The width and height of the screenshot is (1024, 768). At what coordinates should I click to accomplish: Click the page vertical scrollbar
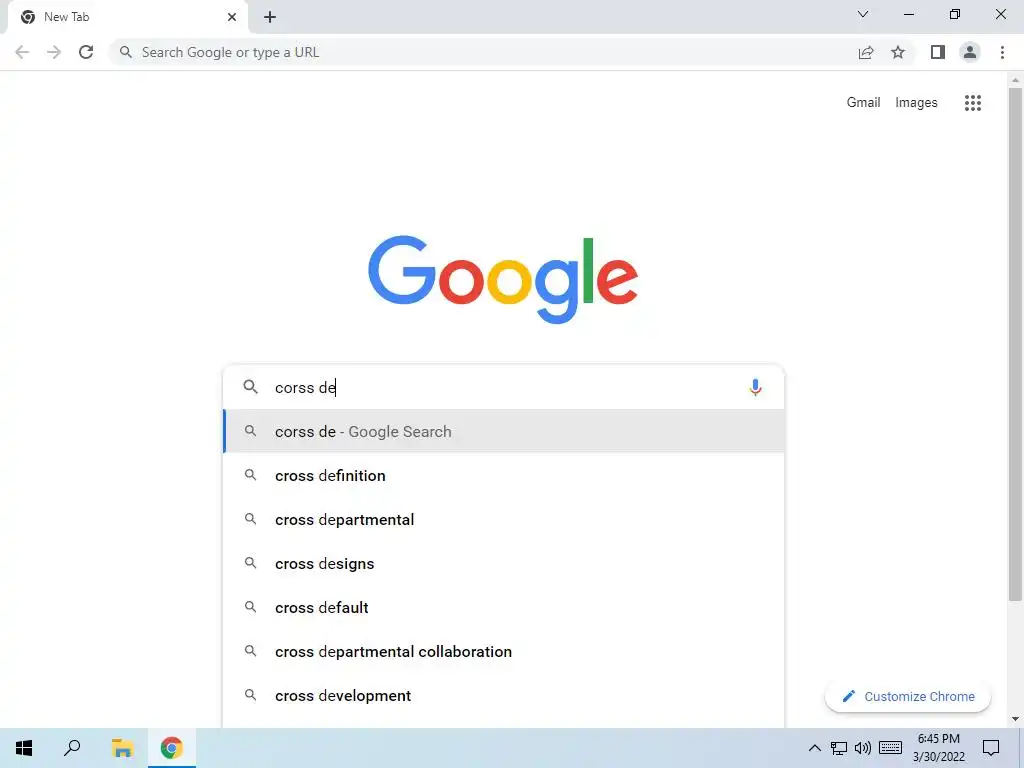(1015, 344)
